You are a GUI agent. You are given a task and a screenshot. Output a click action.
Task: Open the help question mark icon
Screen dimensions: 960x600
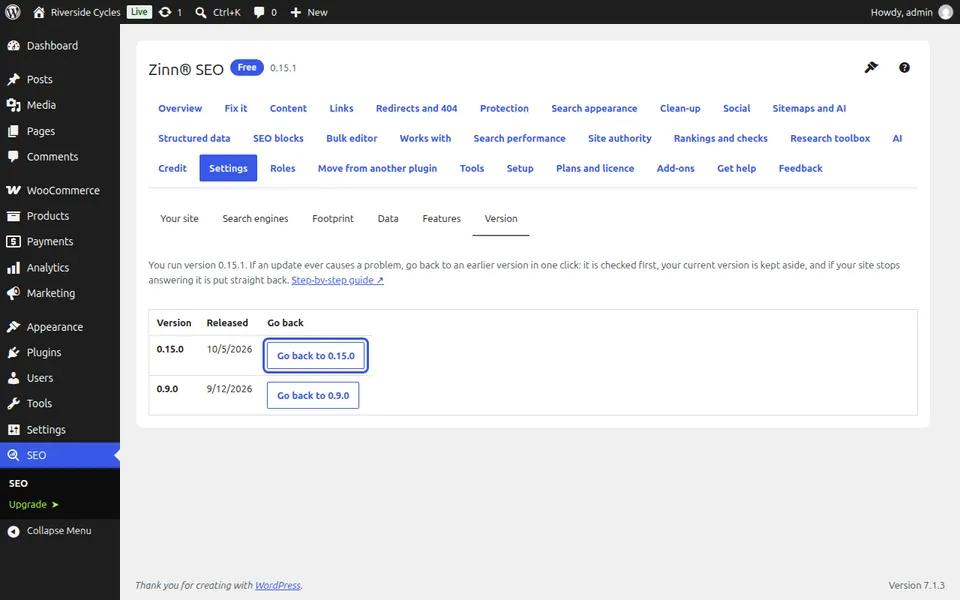pos(904,67)
